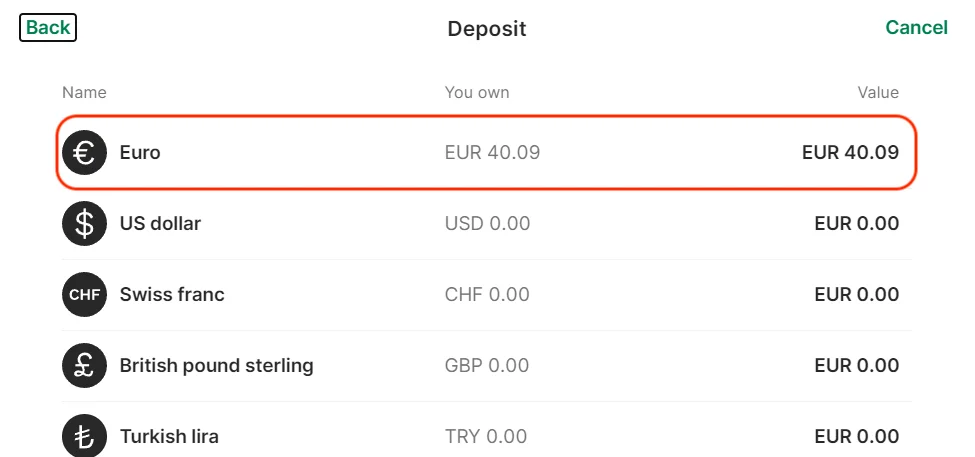The width and height of the screenshot is (975, 457).
Task: Pick British pound sterling from the list
Action: click(x=216, y=366)
